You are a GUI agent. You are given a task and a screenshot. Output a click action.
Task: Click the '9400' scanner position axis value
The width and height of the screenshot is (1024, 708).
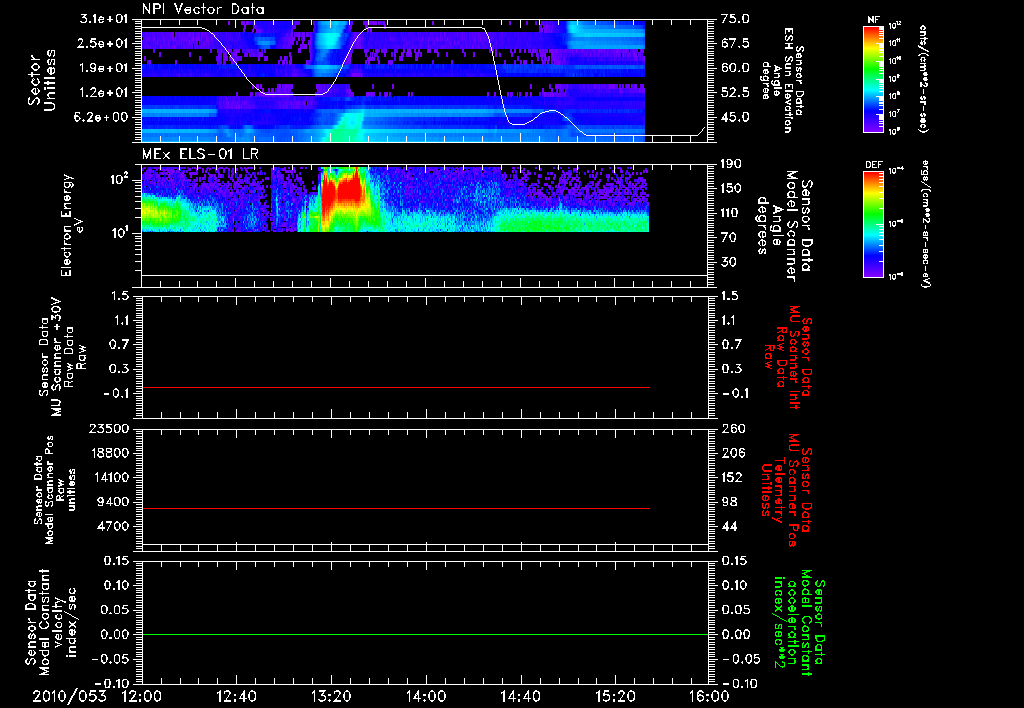click(115, 502)
